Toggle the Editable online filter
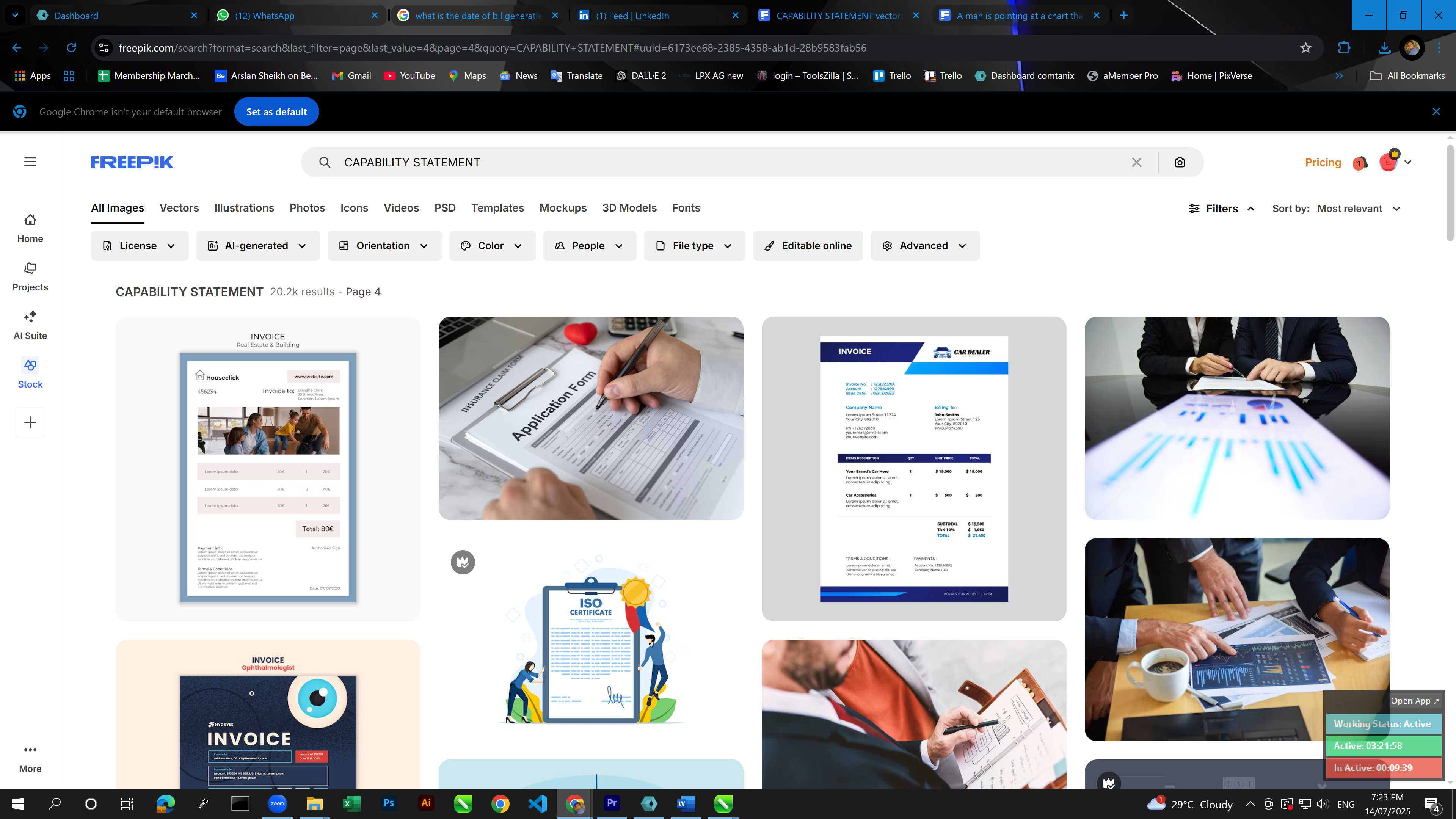This screenshot has height=819, width=1456. click(808, 245)
